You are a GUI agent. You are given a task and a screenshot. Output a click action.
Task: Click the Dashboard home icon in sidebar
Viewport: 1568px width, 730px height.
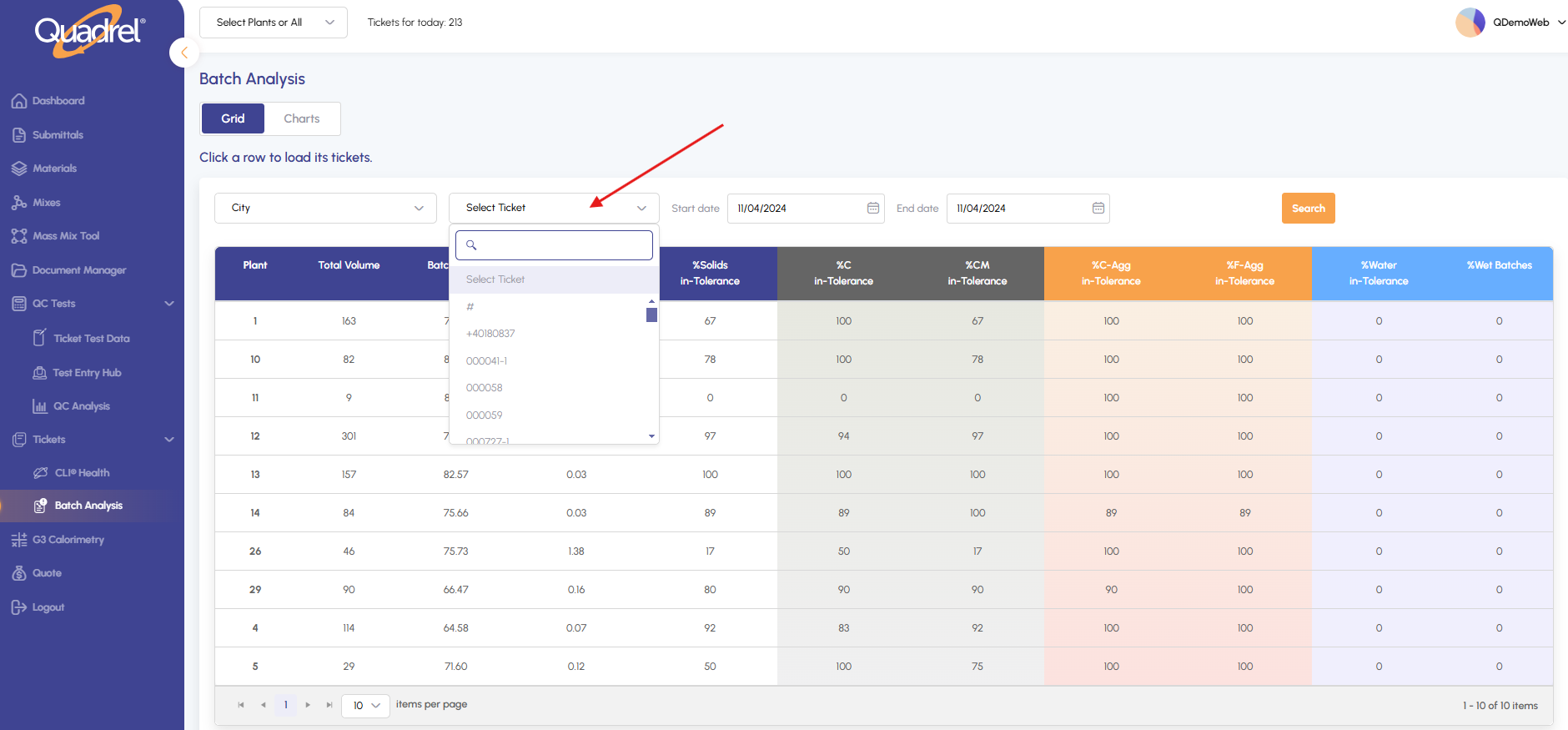tap(19, 101)
